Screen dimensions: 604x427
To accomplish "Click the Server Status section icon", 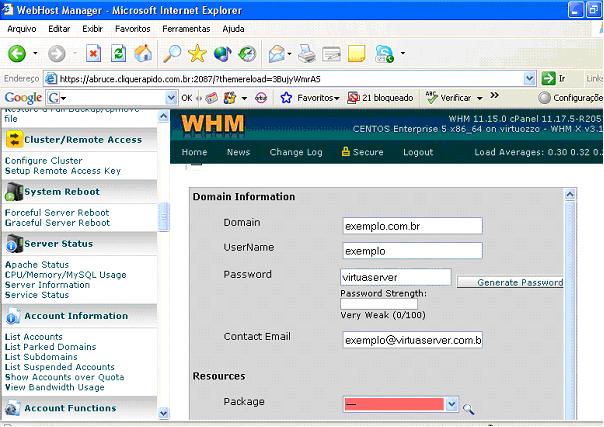I will (x=14, y=243).
